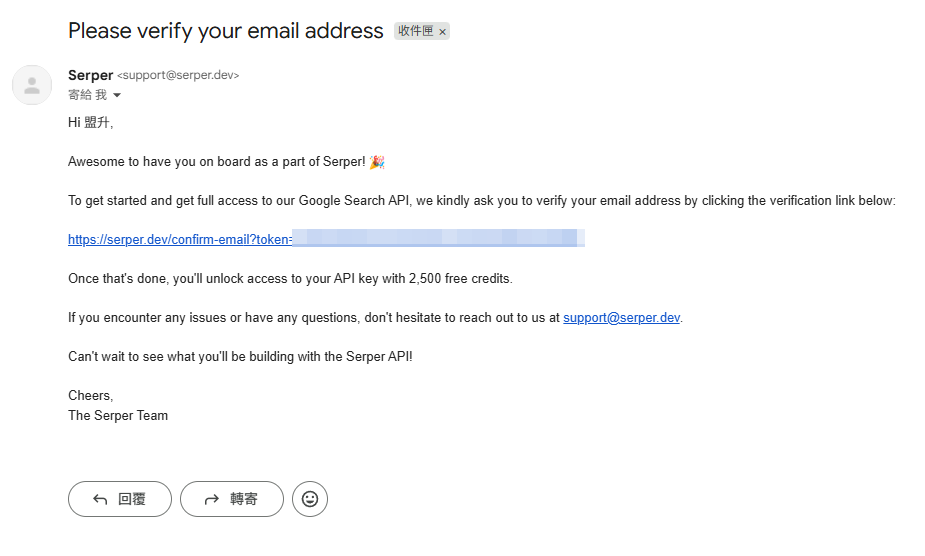Image resolution: width=925 pixels, height=556 pixels.
Task: Click the sender name Serper
Action: 90,75
